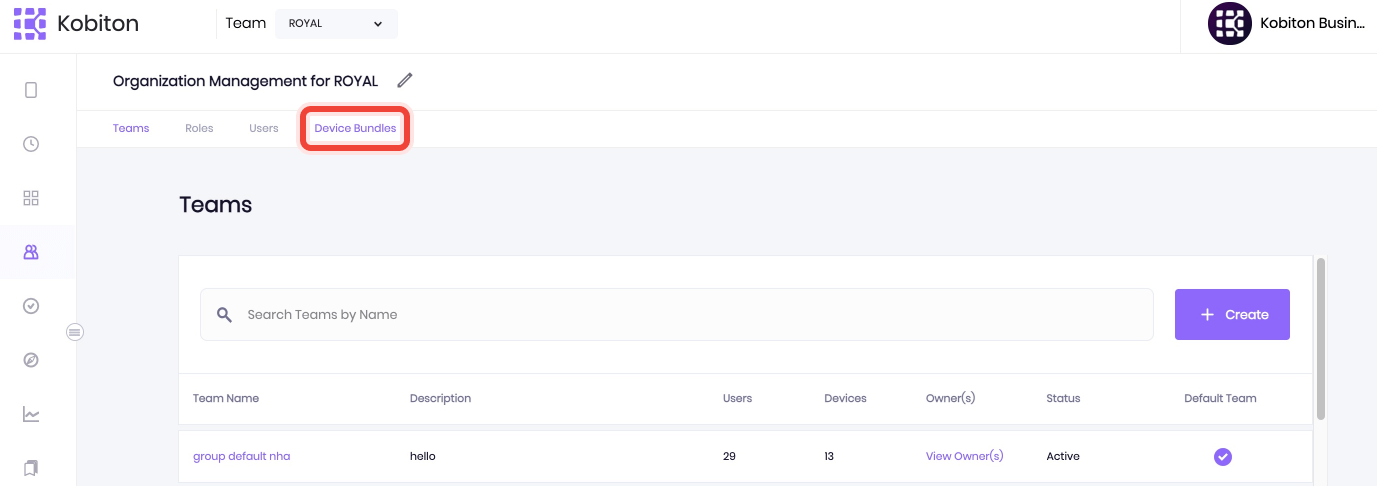Toggle the sidebar collapse handle
Image resolution: width=1377 pixels, height=487 pixels.
pyautogui.click(x=74, y=332)
